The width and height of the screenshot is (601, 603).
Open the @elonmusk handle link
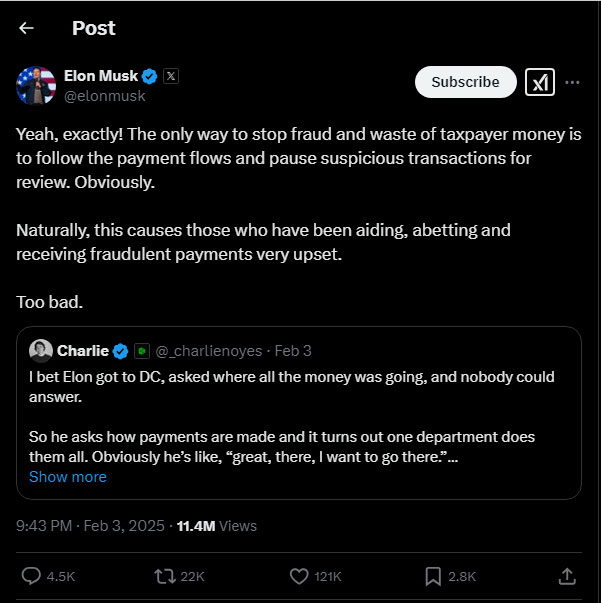tap(104, 96)
